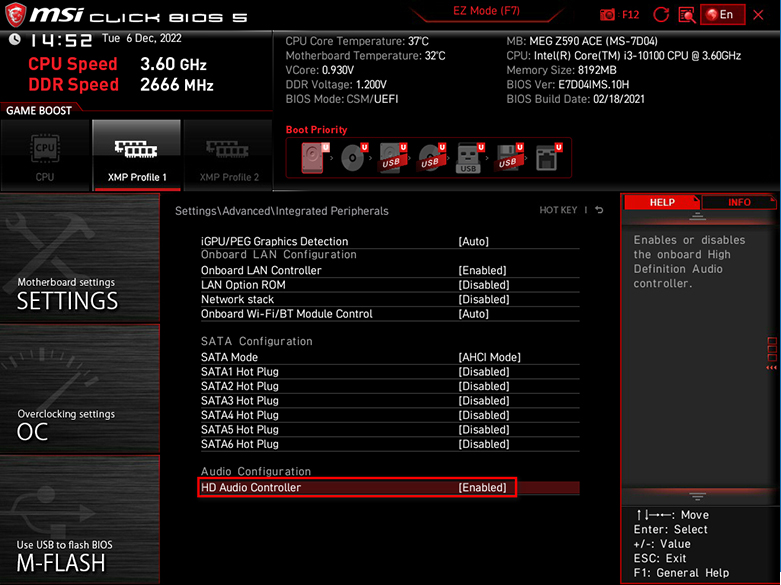Click the help panel bottom grip handle
781x585 pixels.
[x=697, y=496]
